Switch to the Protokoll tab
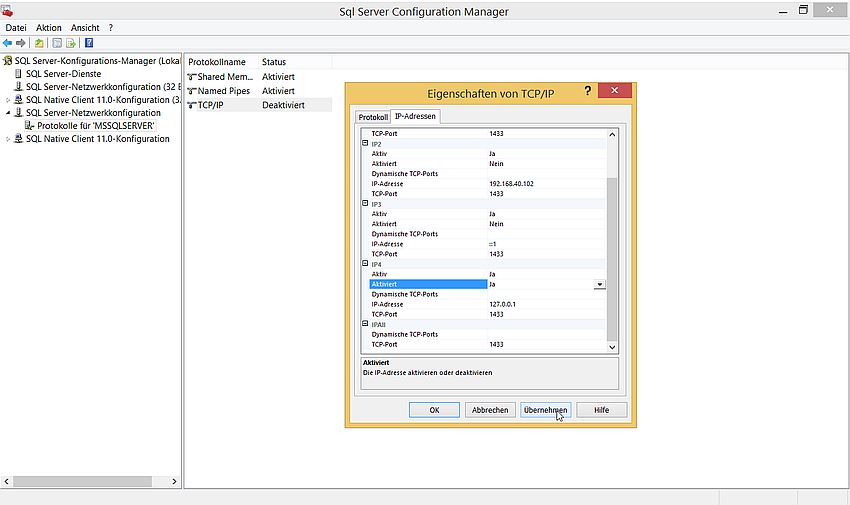 pos(373,117)
